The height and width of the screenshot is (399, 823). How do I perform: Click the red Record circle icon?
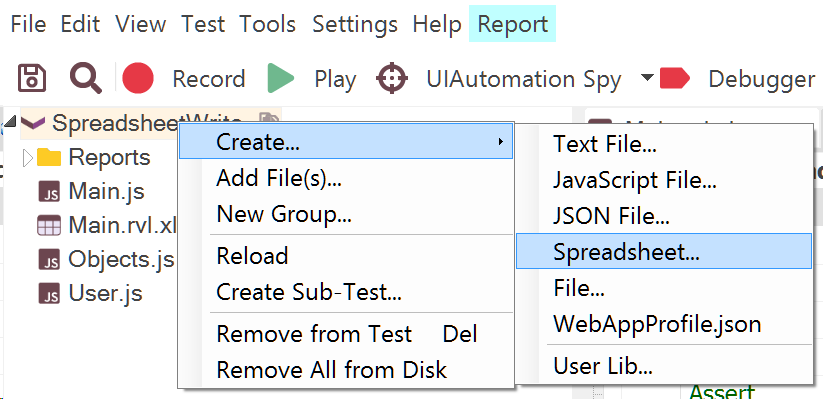click(138, 78)
